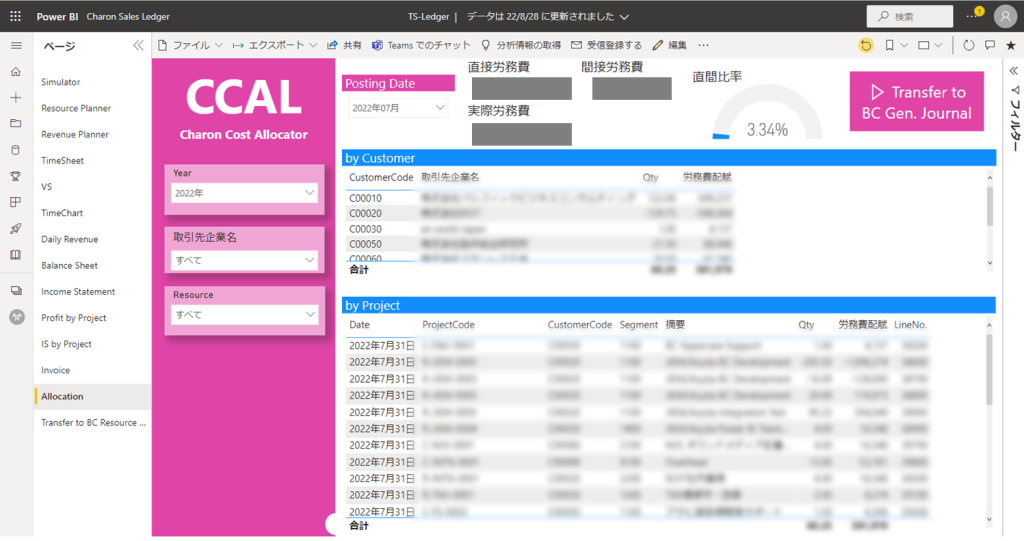The image size is (1024, 541).
Task: Toggle the hamburger navigation menu
Action: pyautogui.click(x=16, y=45)
